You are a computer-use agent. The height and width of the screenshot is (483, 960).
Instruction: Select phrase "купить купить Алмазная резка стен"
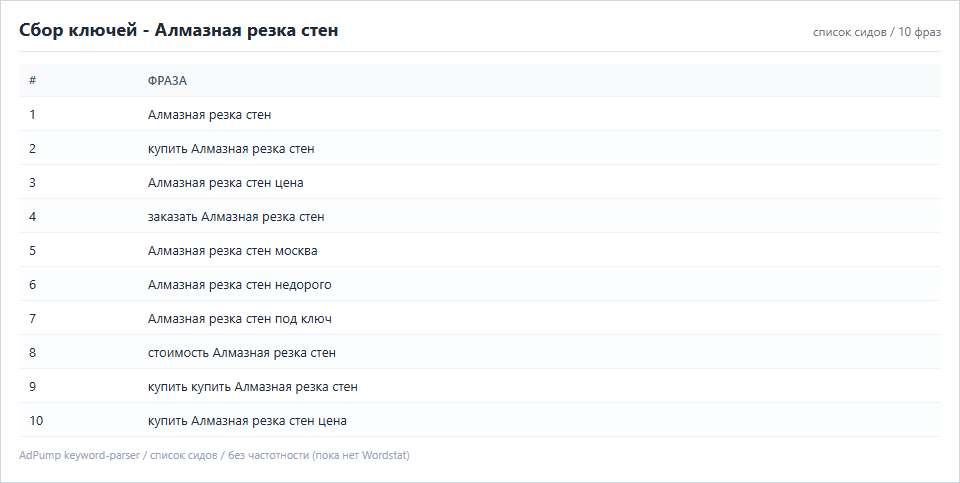(252, 387)
